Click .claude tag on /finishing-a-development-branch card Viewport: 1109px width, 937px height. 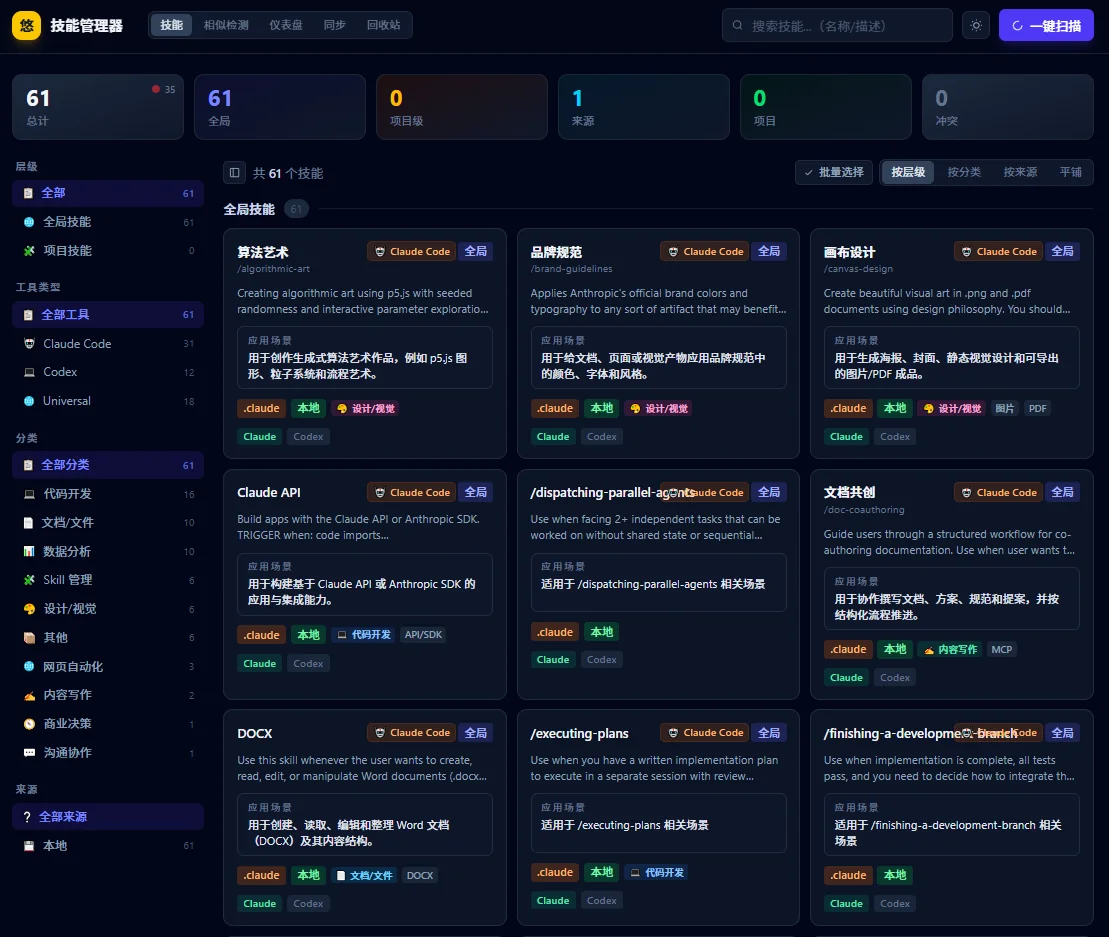[x=848, y=875]
